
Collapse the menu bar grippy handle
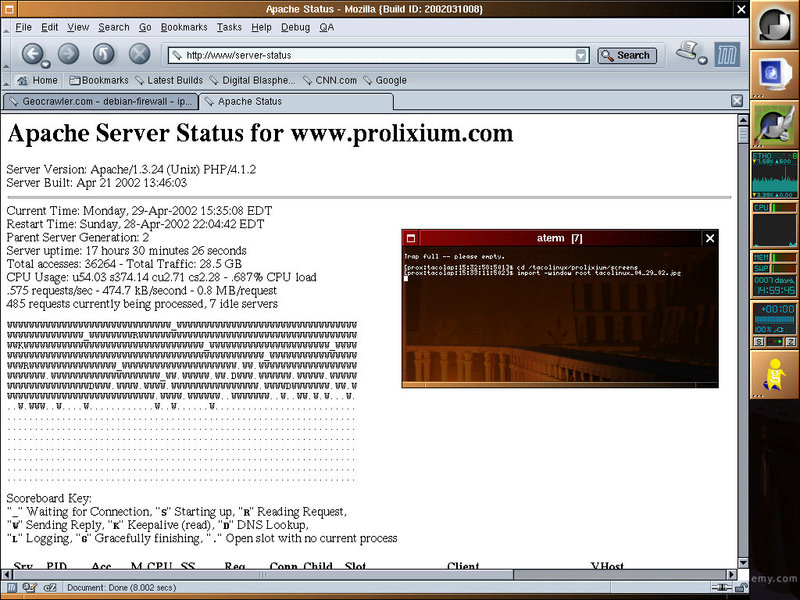(x=6, y=28)
